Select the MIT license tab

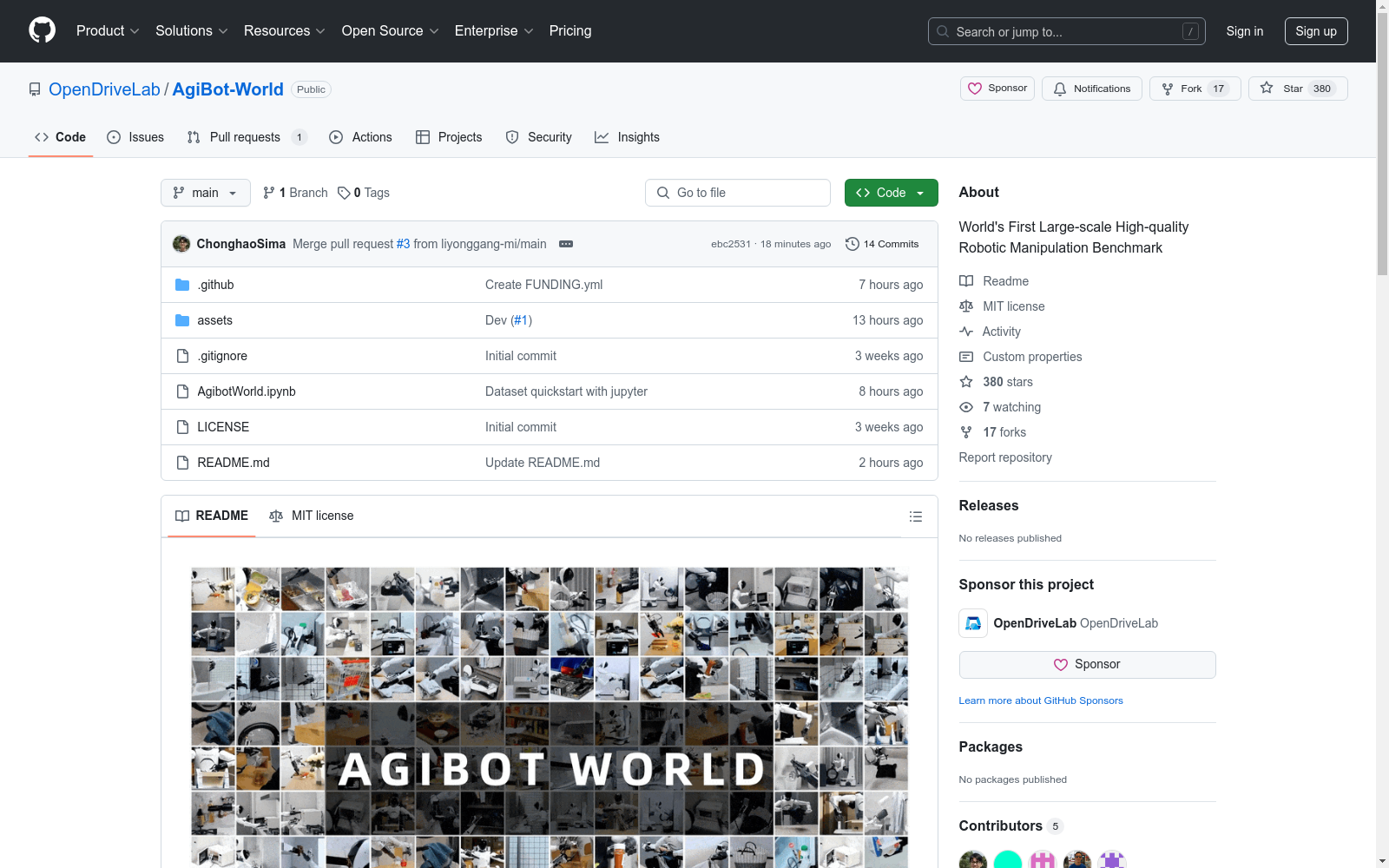[312, 516]
